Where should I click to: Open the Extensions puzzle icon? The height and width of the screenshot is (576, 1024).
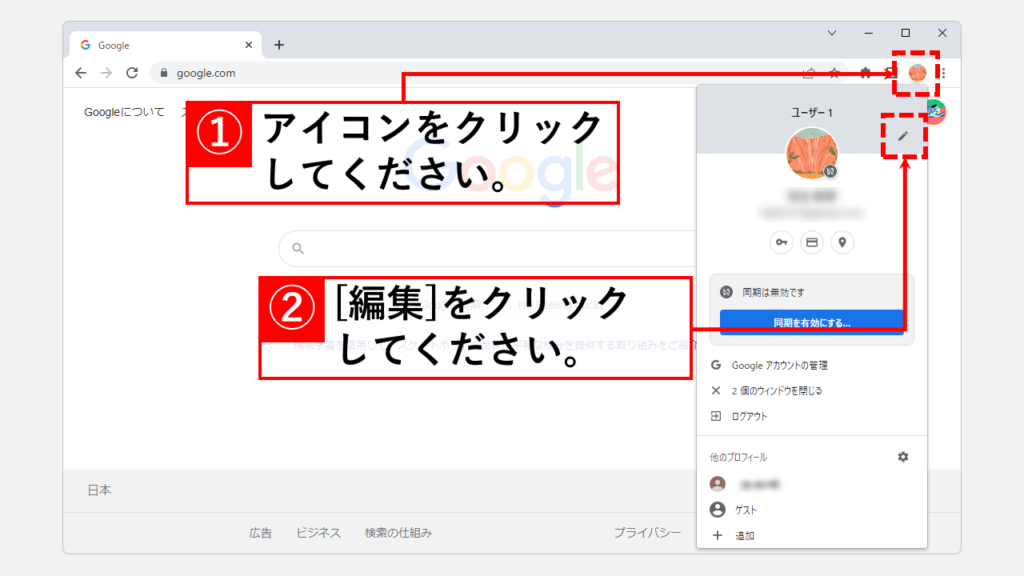pyautogui.click(x=865, y=73)
